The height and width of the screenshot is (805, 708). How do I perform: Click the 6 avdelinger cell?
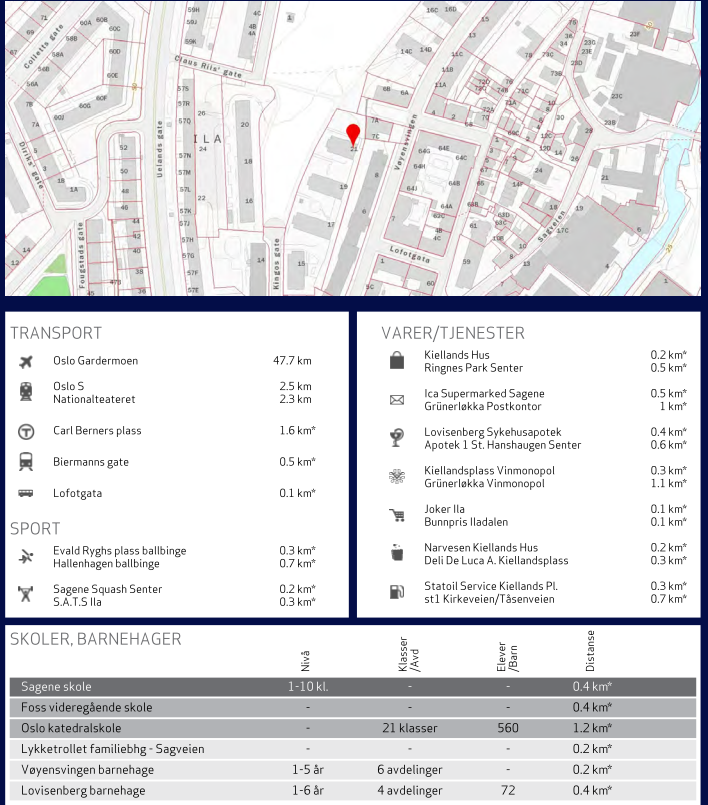pyautogui.click(x=410, y=770)
